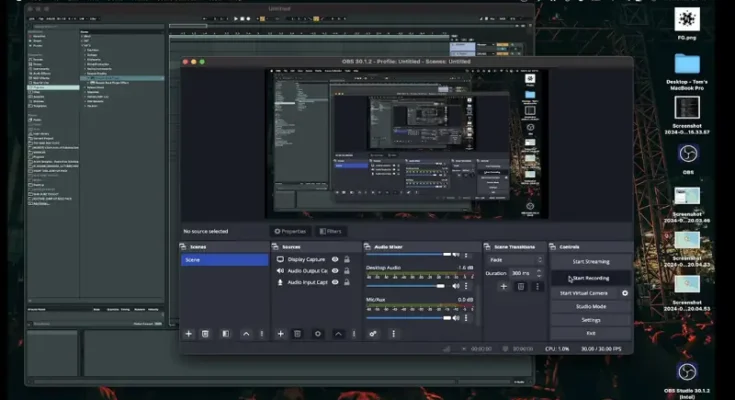The width and height of the screenshot is (735, 400).
Task: Open scene filters icon in Scenes panel
Action: 226,333
